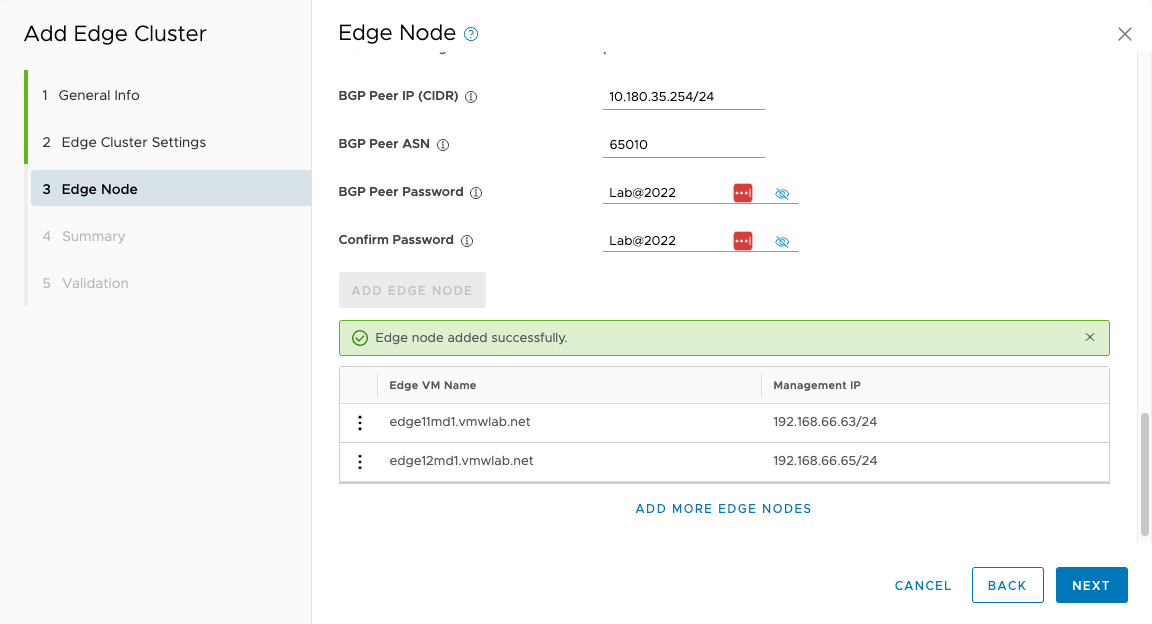1152x624 pixels.
Task: Go to step 2 Edge Cluster Settings
Action: (169, 142)
